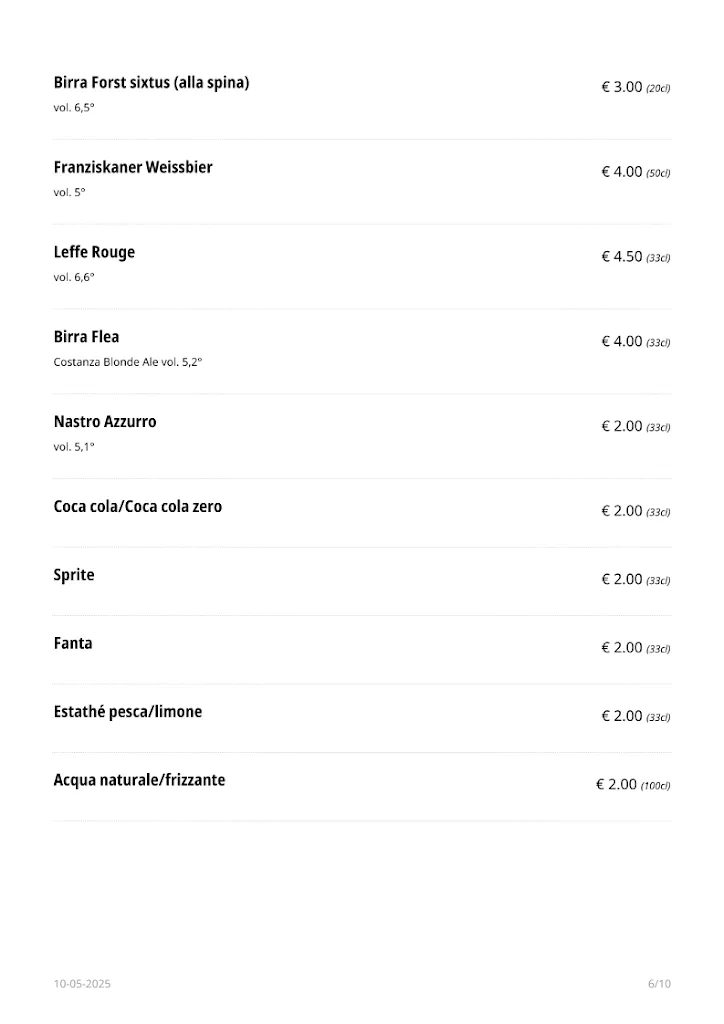Open the Birra Flea item
The height and width of the screenshot is (1024, 724).
coord(86,337)
